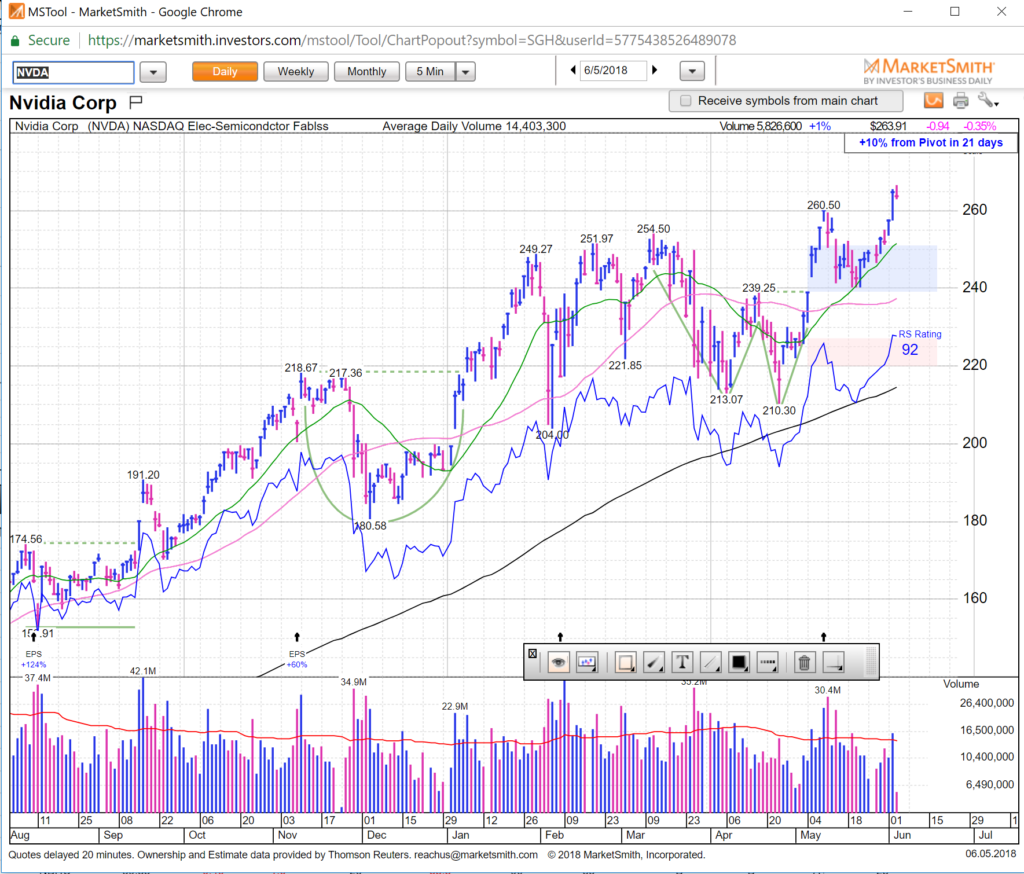The width and height of the screenshot is (1024, 874).
Task: Go to next date arrow
Action: [654, 70]
